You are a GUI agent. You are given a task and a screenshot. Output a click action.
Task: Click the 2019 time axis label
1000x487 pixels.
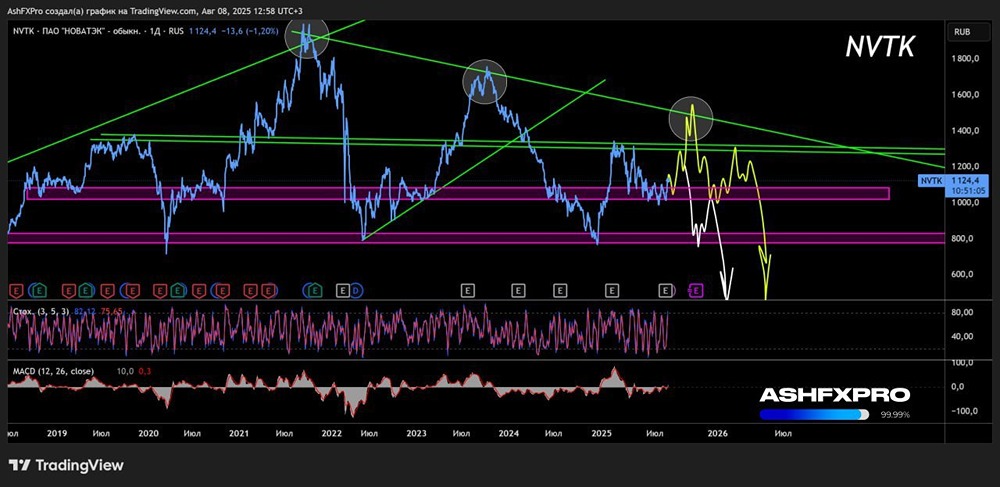[57, 433]
